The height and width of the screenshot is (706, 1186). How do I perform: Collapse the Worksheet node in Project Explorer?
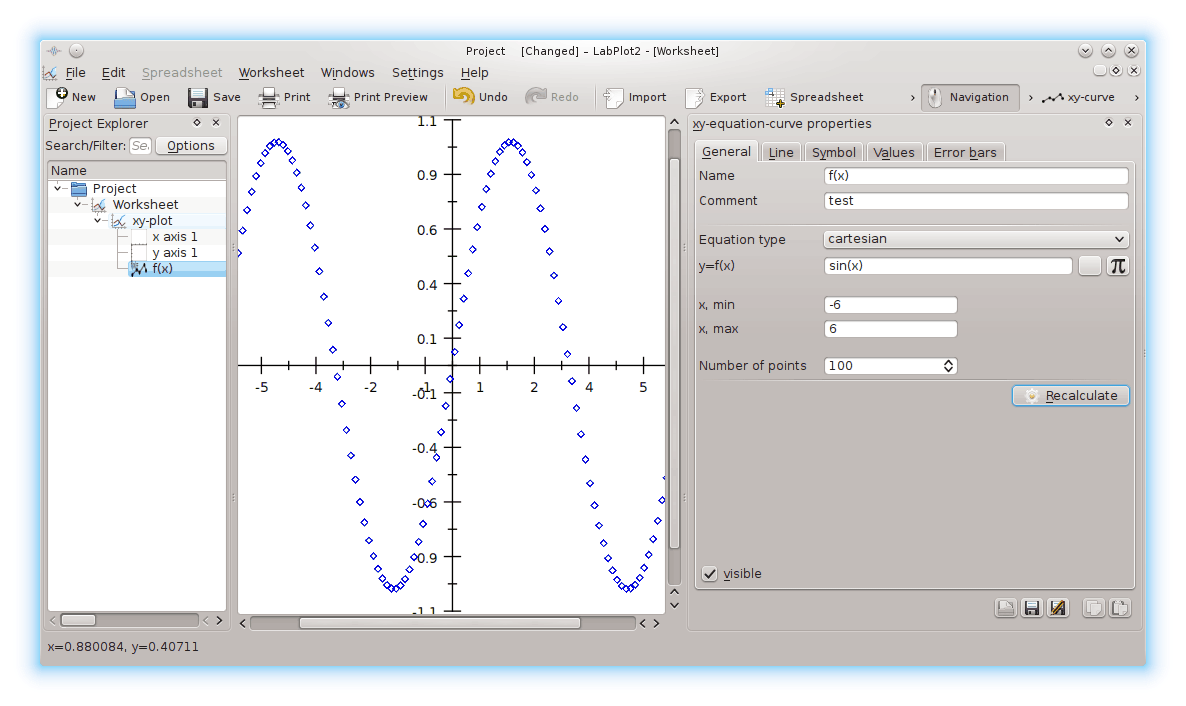pos(77,204)
